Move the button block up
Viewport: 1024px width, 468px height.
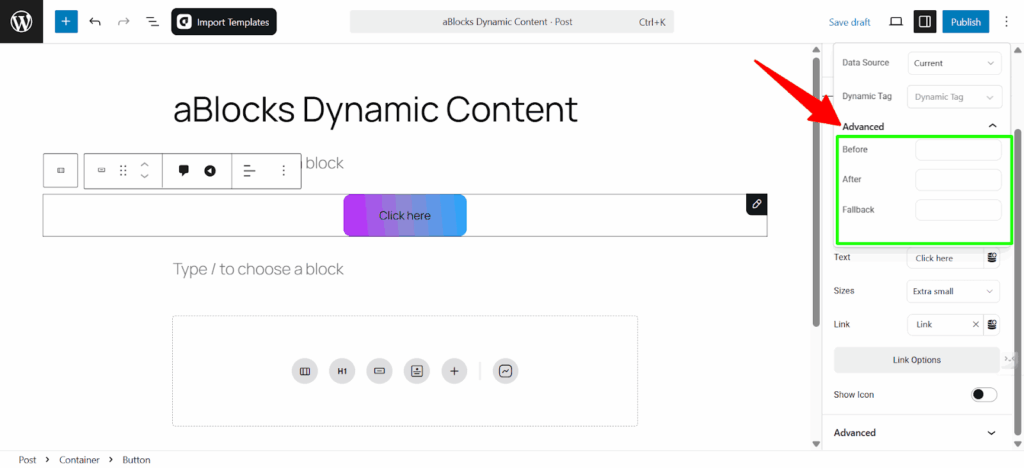pos(145,164)
